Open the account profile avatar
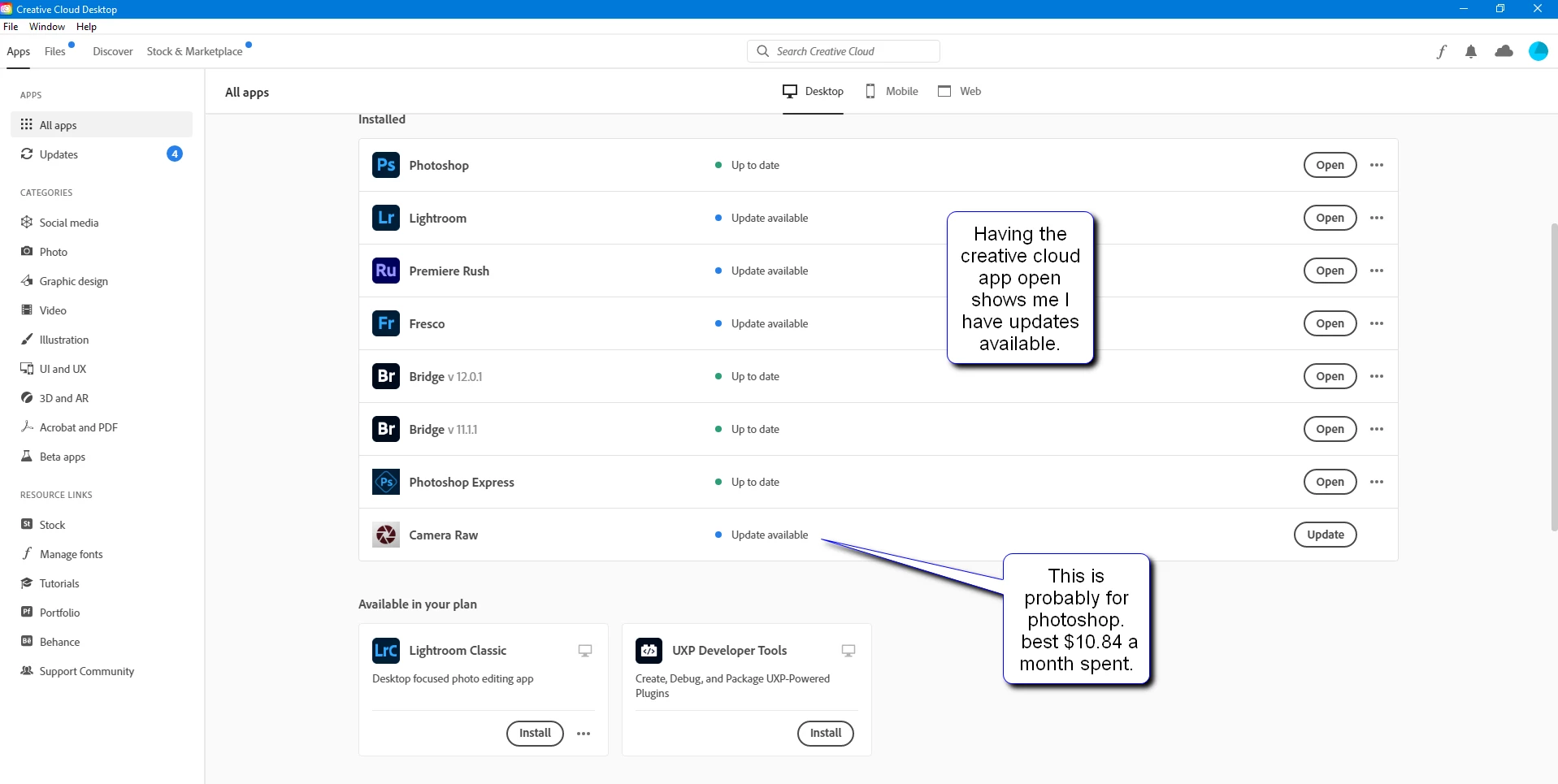1558x784 pixels. [x=1538, y=51]
